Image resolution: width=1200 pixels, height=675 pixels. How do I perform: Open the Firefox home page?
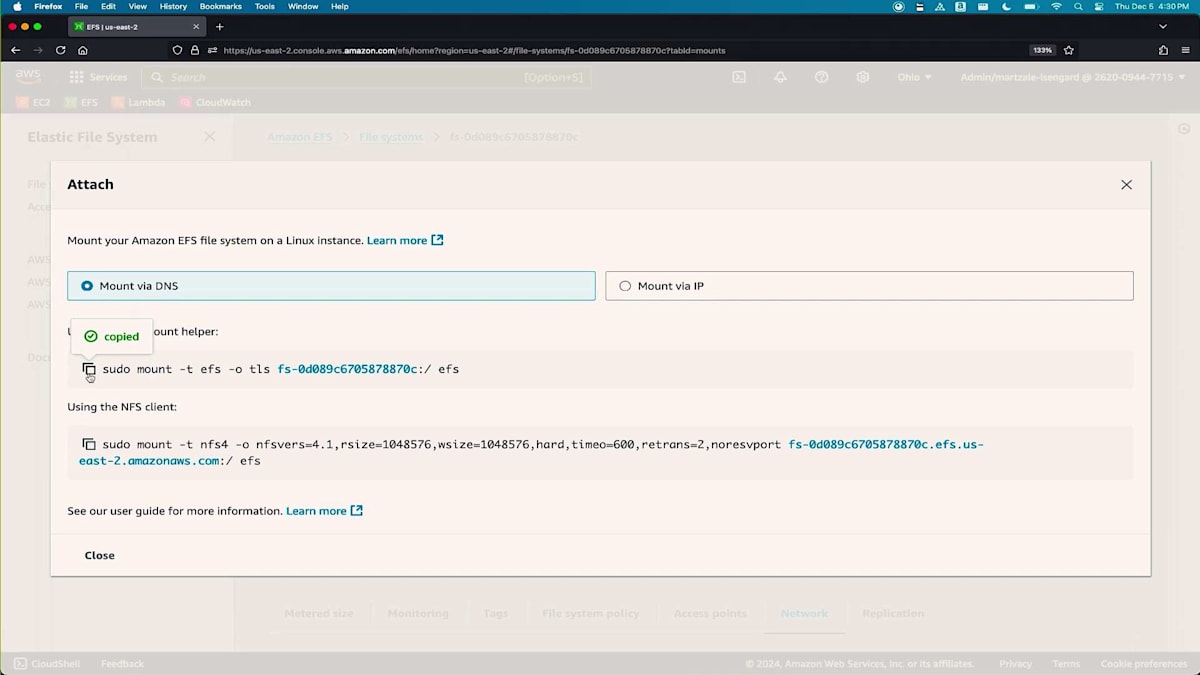83,50
